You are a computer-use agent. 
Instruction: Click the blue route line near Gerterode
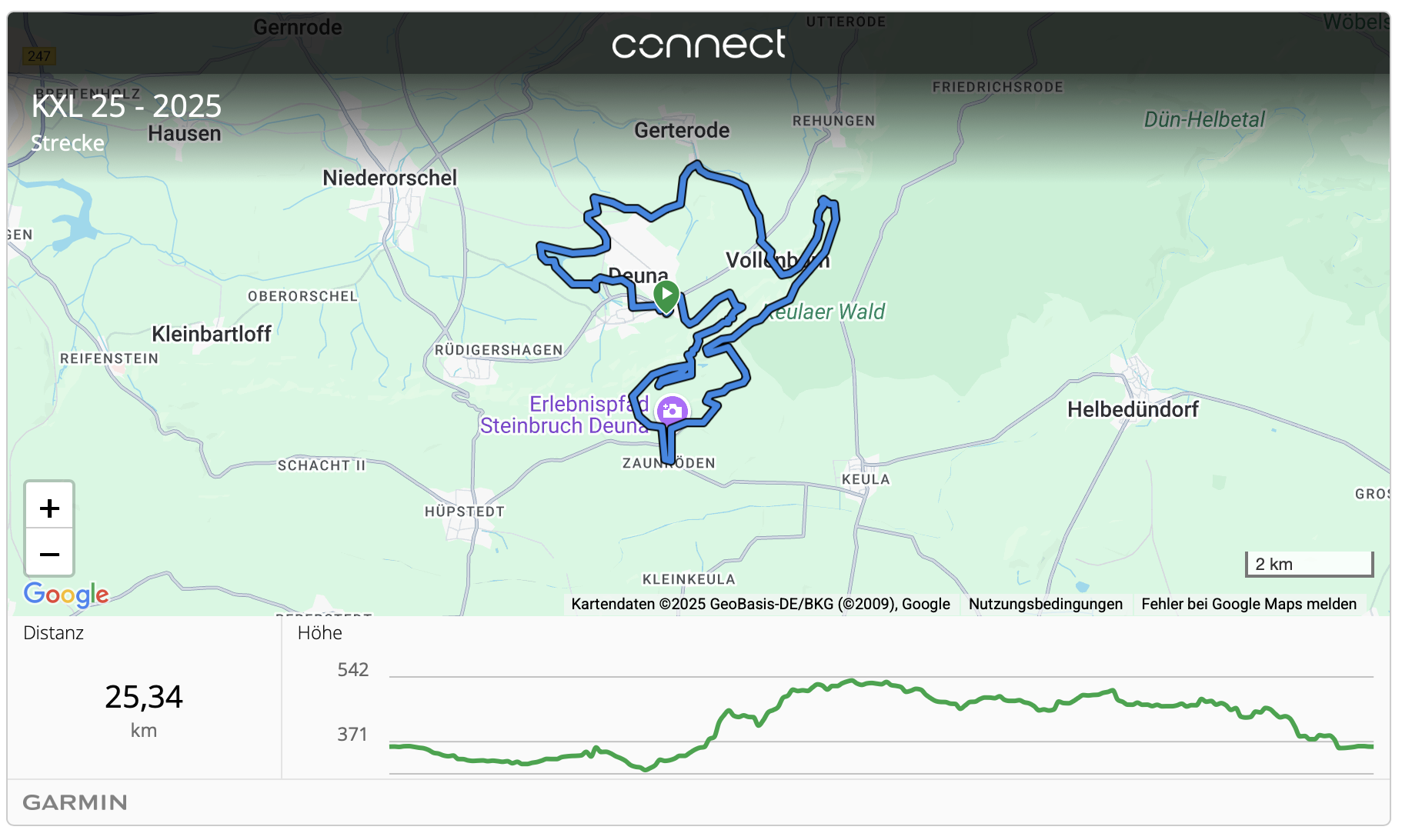[x=695, y=165]
